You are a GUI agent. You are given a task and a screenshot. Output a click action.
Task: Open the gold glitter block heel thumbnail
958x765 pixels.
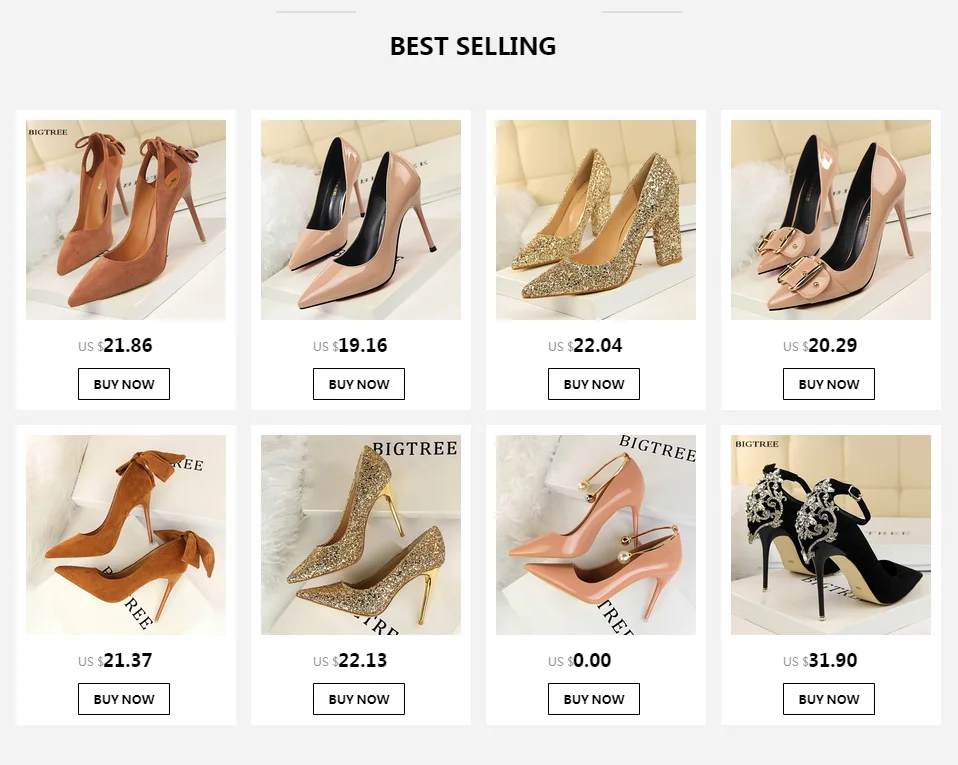tap(596, 220)
